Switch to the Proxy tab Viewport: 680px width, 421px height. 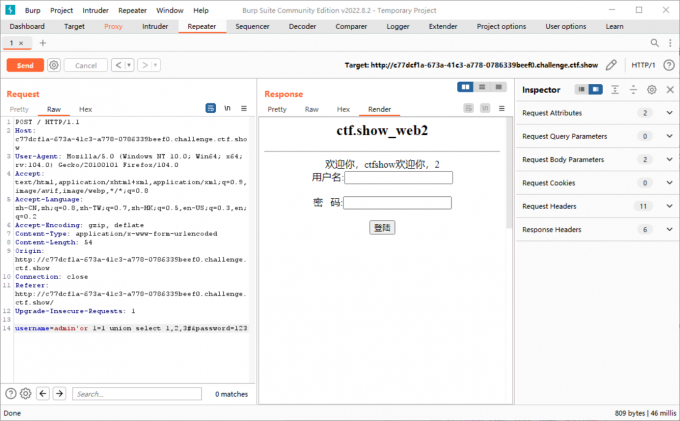click(113, 26)
